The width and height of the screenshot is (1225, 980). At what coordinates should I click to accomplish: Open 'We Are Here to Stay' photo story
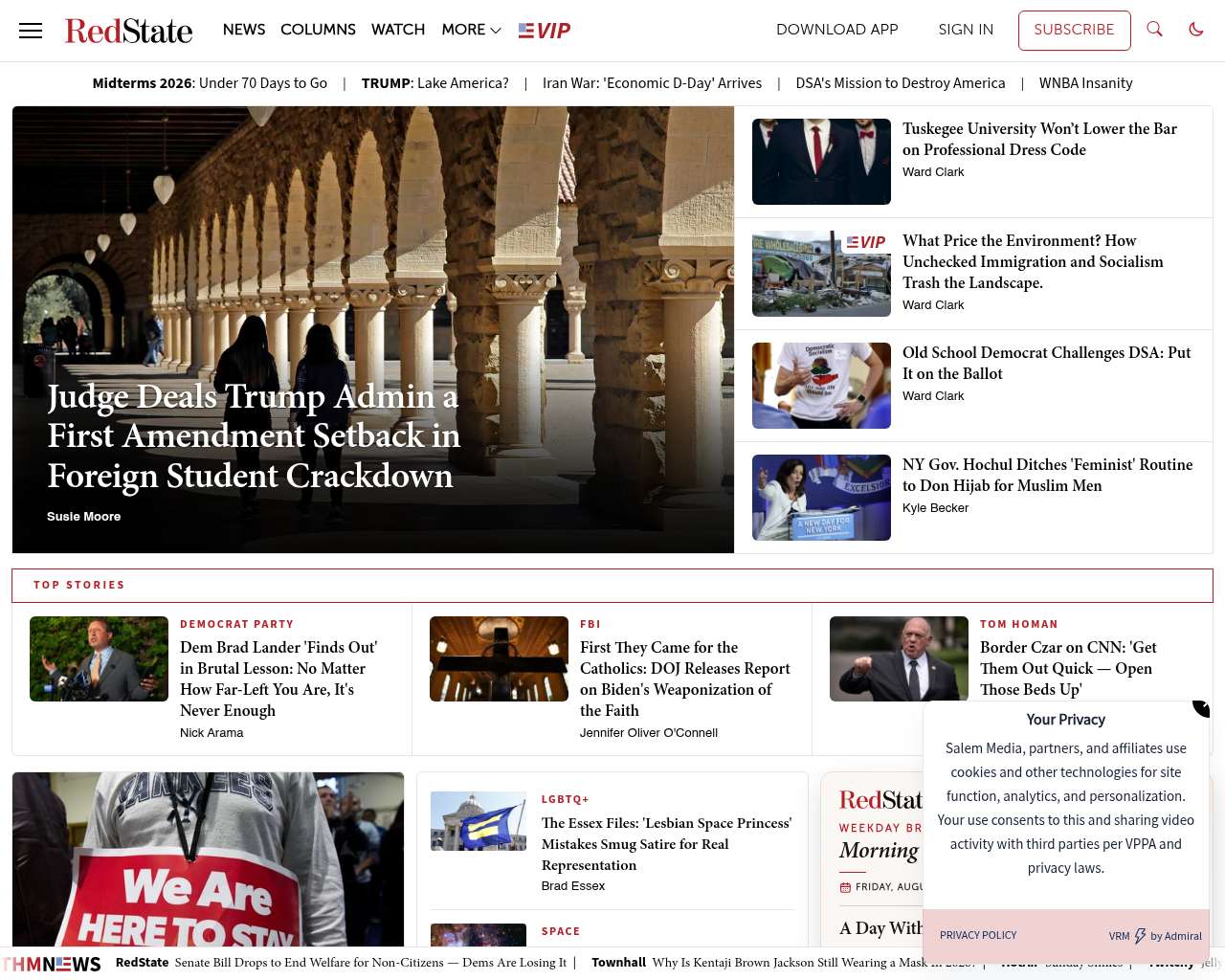tap(208, 859)
